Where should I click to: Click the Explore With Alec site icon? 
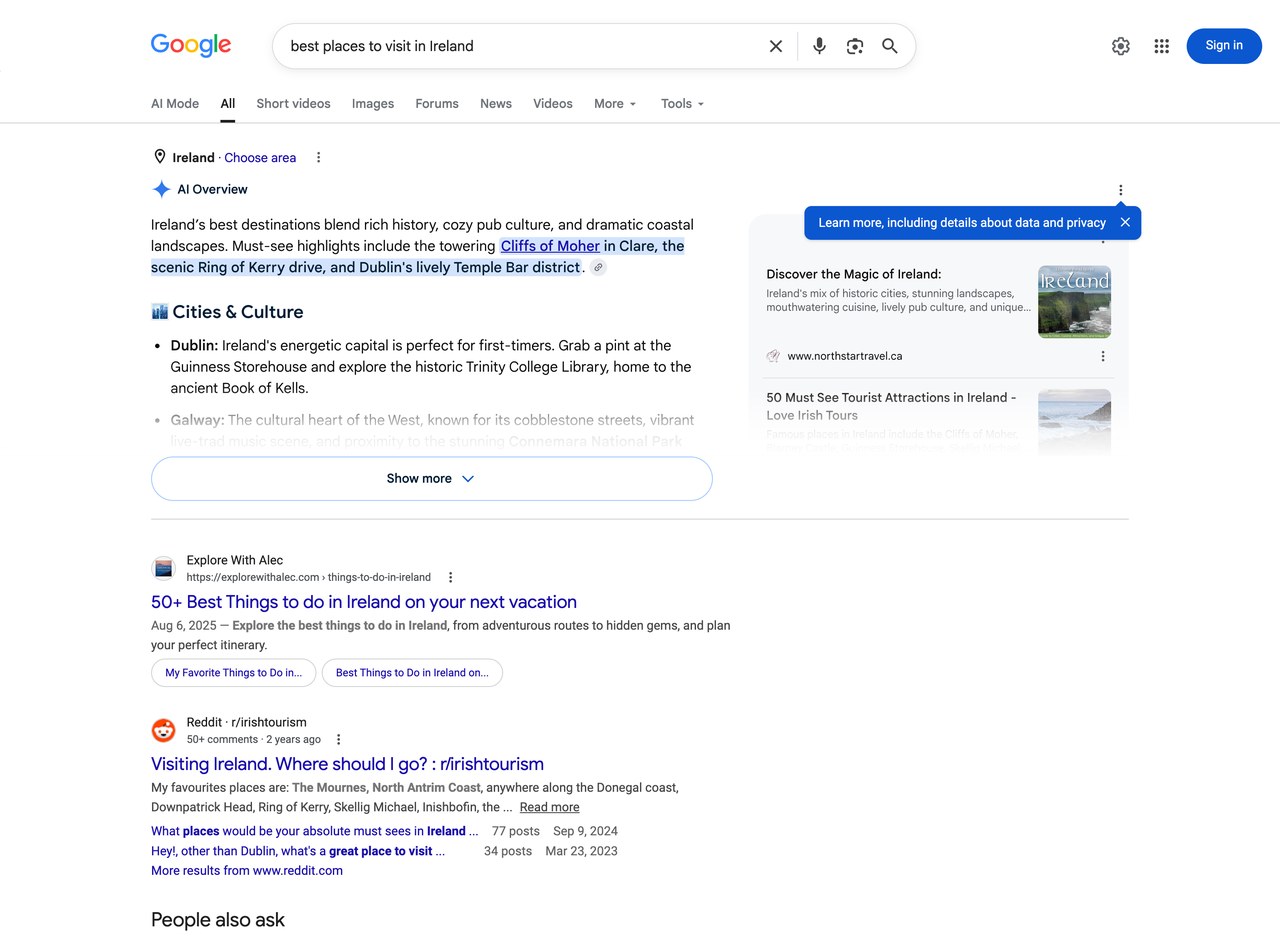click(x=163, y=569)
